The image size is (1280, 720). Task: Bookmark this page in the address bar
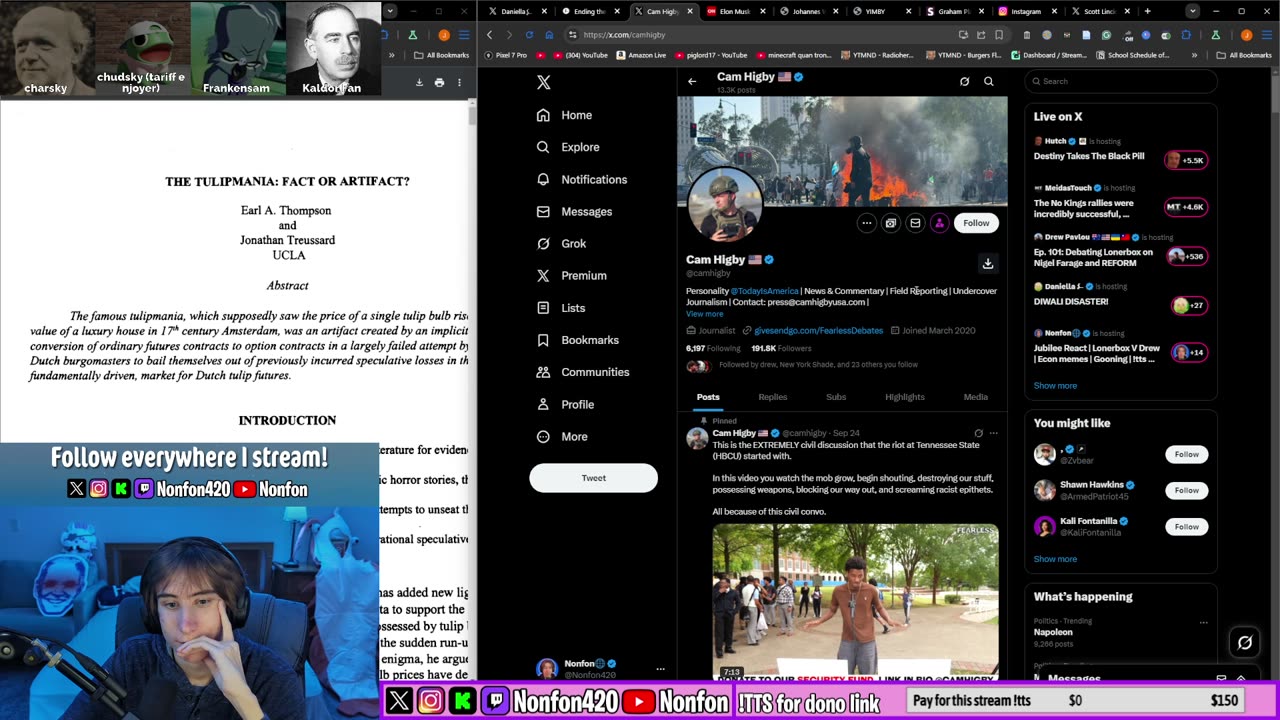998,35
